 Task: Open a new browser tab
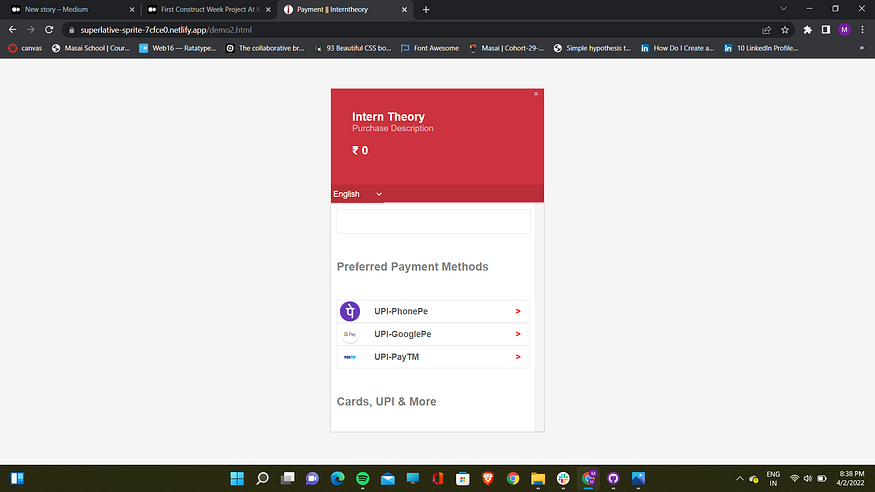pos(426,9)
